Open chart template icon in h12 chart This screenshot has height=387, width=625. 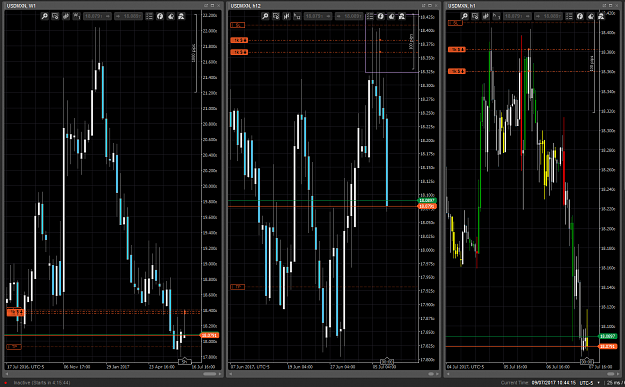click(x=276, y=16)
